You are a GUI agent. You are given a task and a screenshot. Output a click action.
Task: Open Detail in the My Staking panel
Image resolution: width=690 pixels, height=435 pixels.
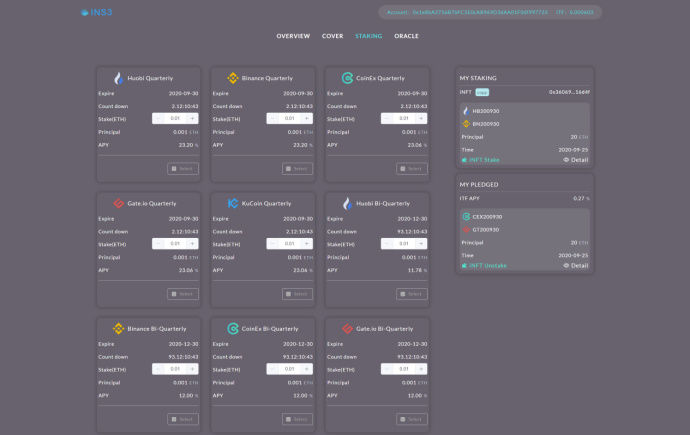[576, 160]
